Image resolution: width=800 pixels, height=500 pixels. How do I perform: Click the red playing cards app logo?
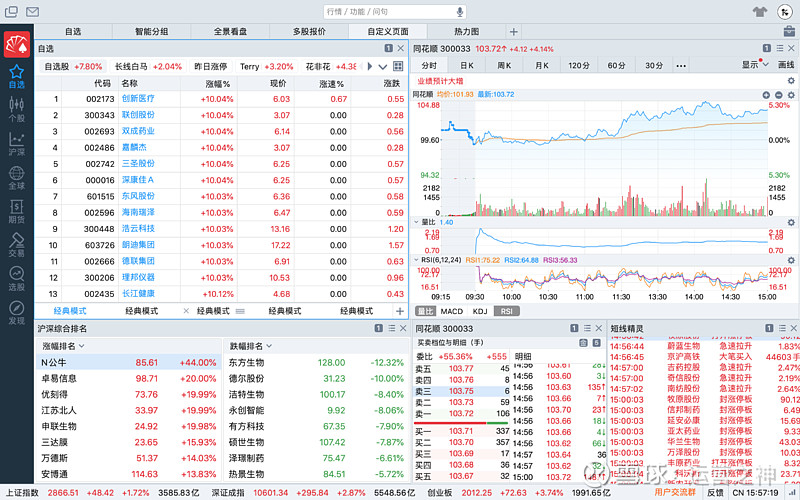[x=17, y=44]
